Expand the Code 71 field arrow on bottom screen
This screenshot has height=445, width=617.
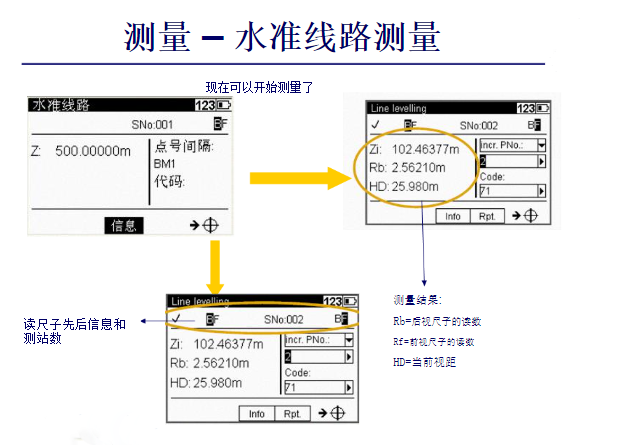pyautogui.click(x=347, y=387)
